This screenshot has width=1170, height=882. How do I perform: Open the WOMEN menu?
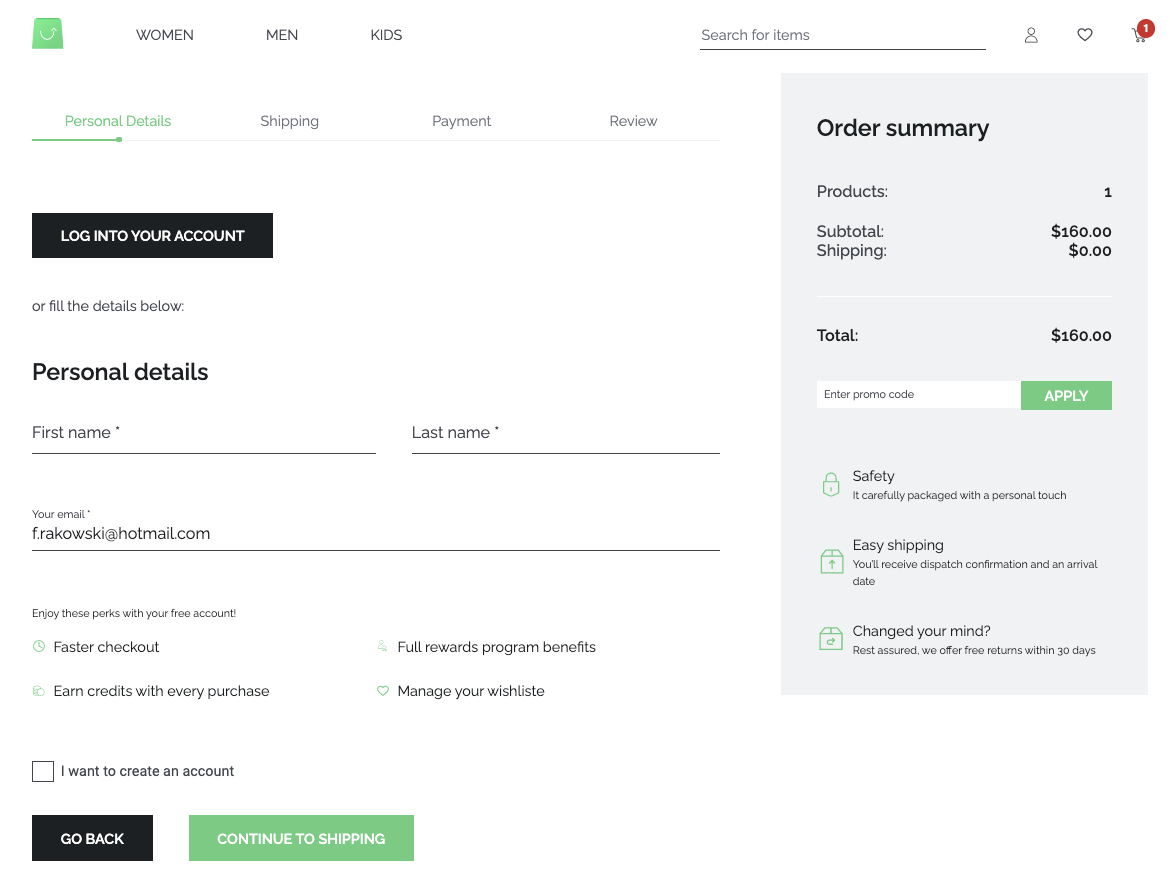click(164, 35)
